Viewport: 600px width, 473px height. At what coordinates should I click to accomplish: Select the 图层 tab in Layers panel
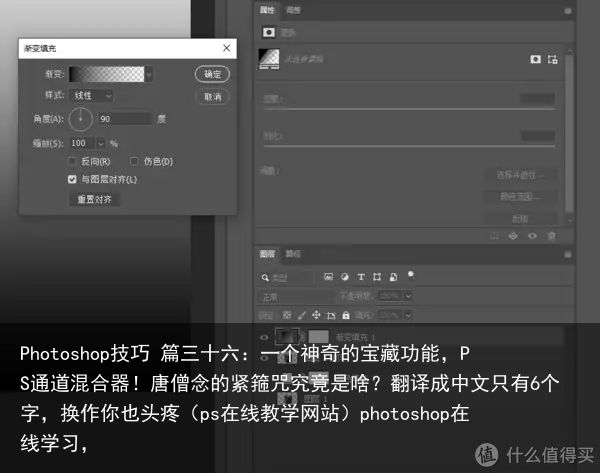(267, 254)
